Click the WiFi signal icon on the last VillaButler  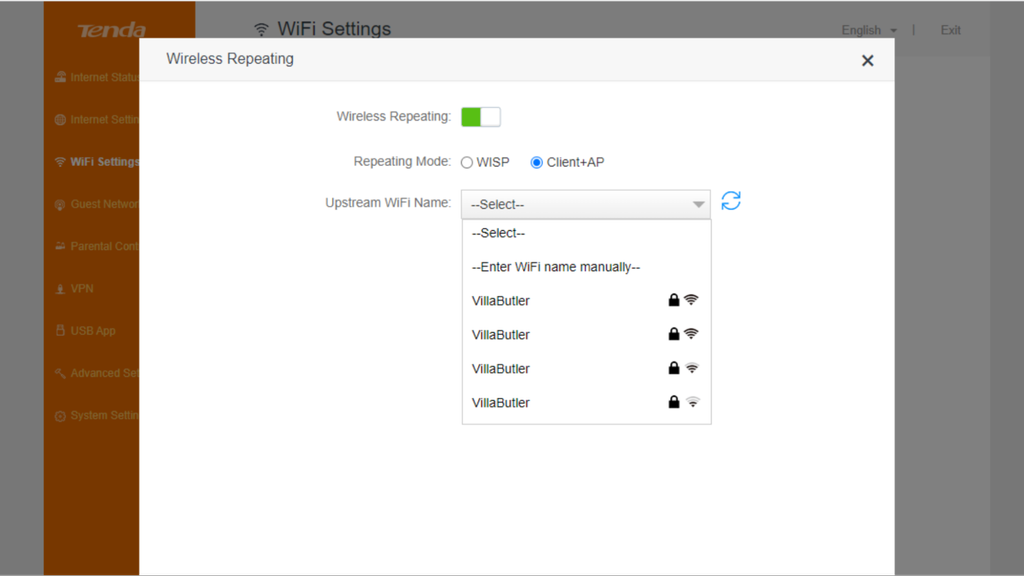[x=690, y=402]
